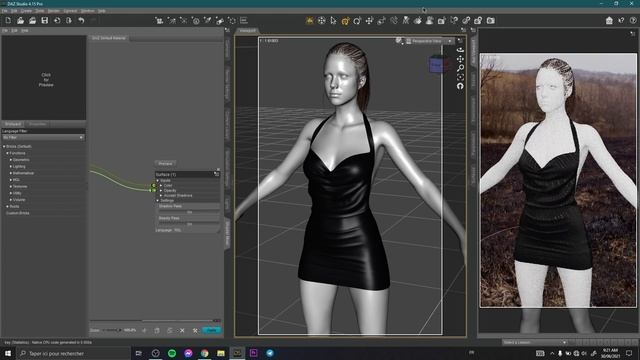Select the Custom Bricks tree item
The image size is (640, 360).
tap(18, 213)
